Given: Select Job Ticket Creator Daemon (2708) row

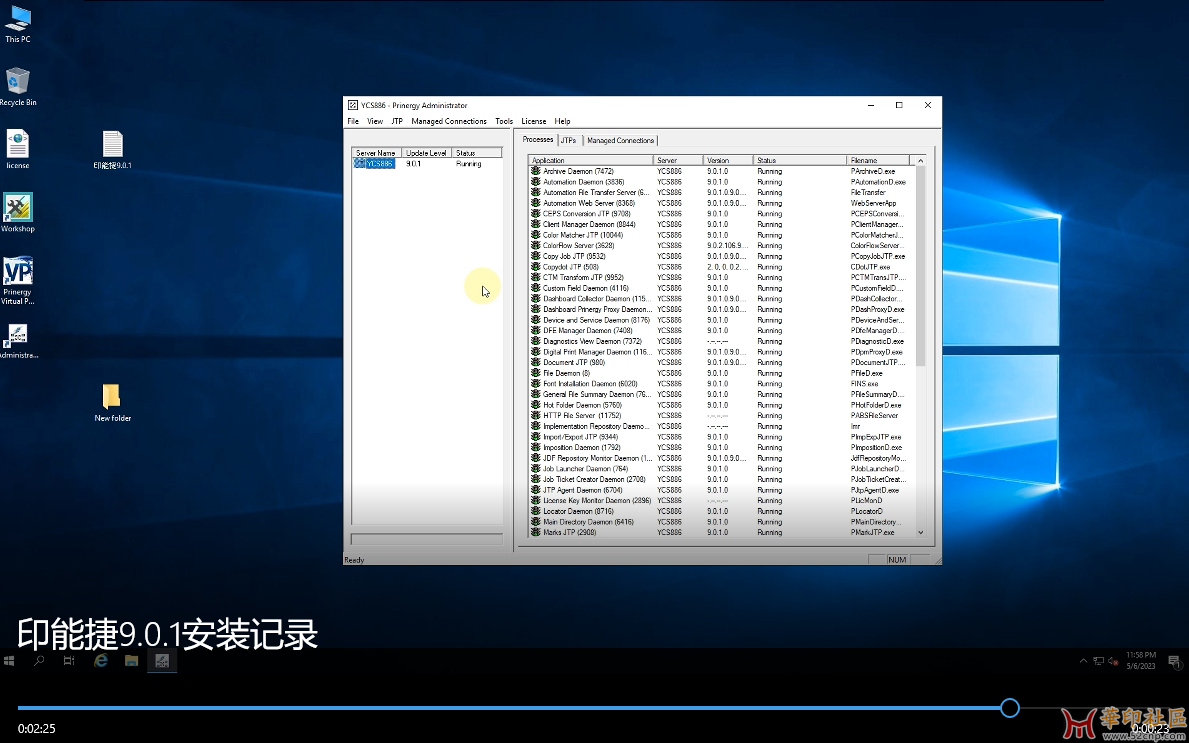Looking at the screenshot, I should (x=722, y=479).
